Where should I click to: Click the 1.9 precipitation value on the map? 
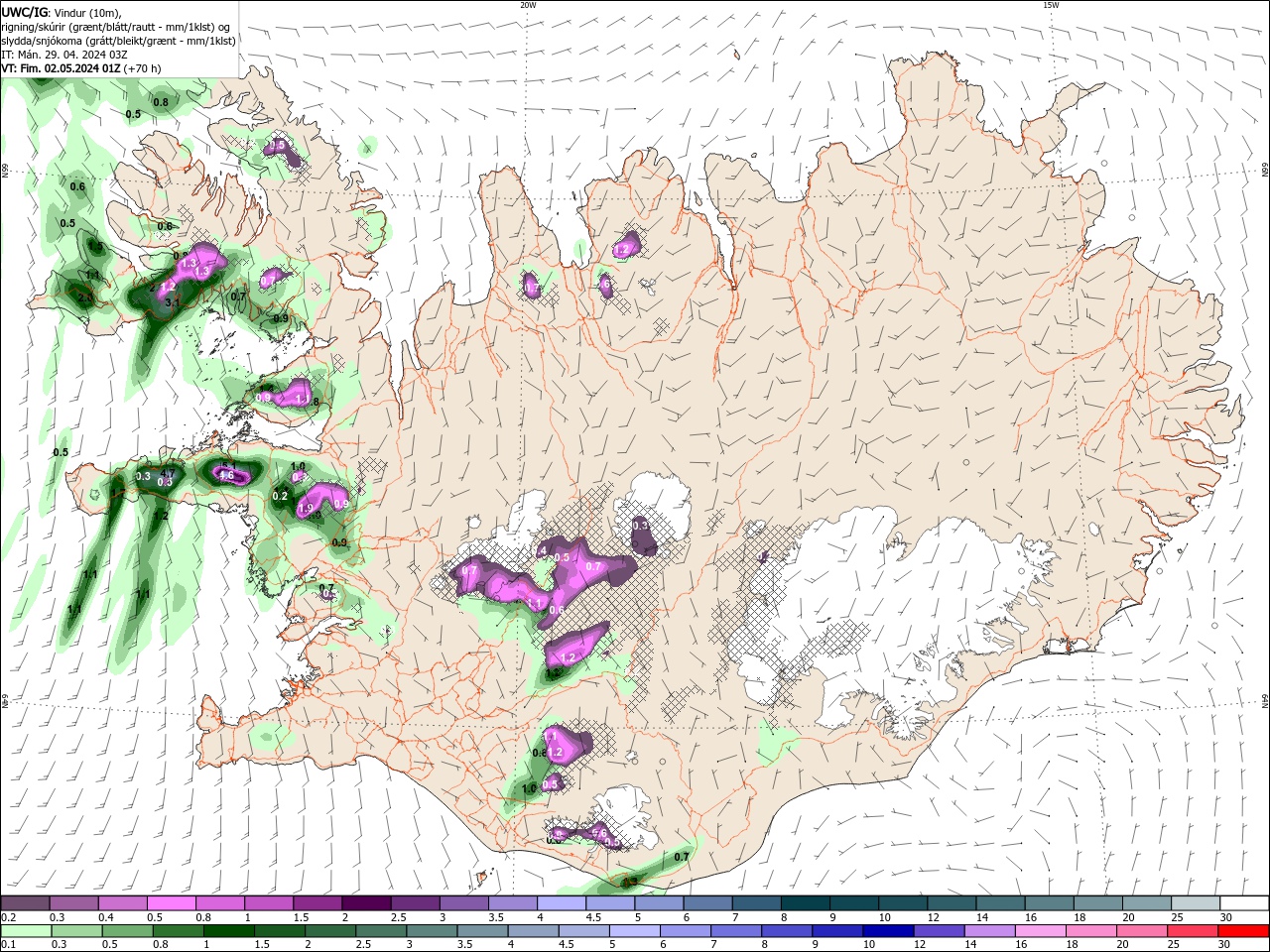[306, 509]
